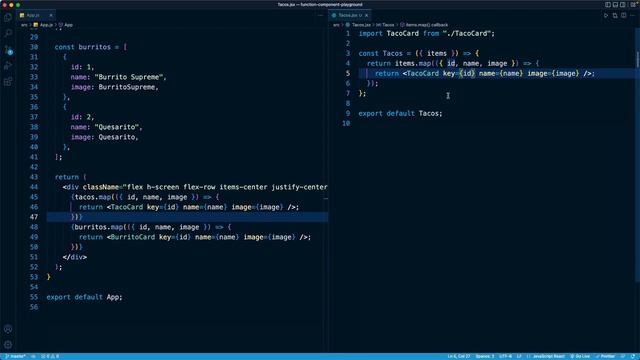This screenshot has height=360, width=640.
Task: Open the Search view in activity bar
Action: pos(8,33)
